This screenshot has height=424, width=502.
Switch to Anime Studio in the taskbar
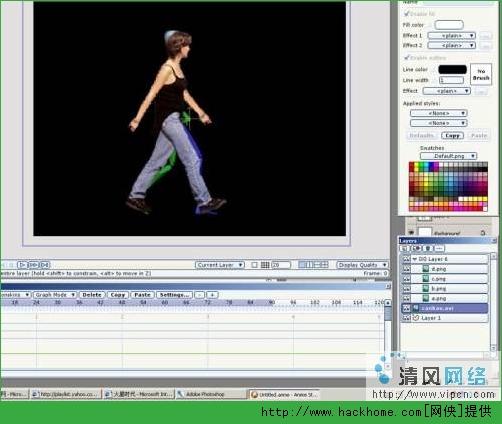(285, 395)
